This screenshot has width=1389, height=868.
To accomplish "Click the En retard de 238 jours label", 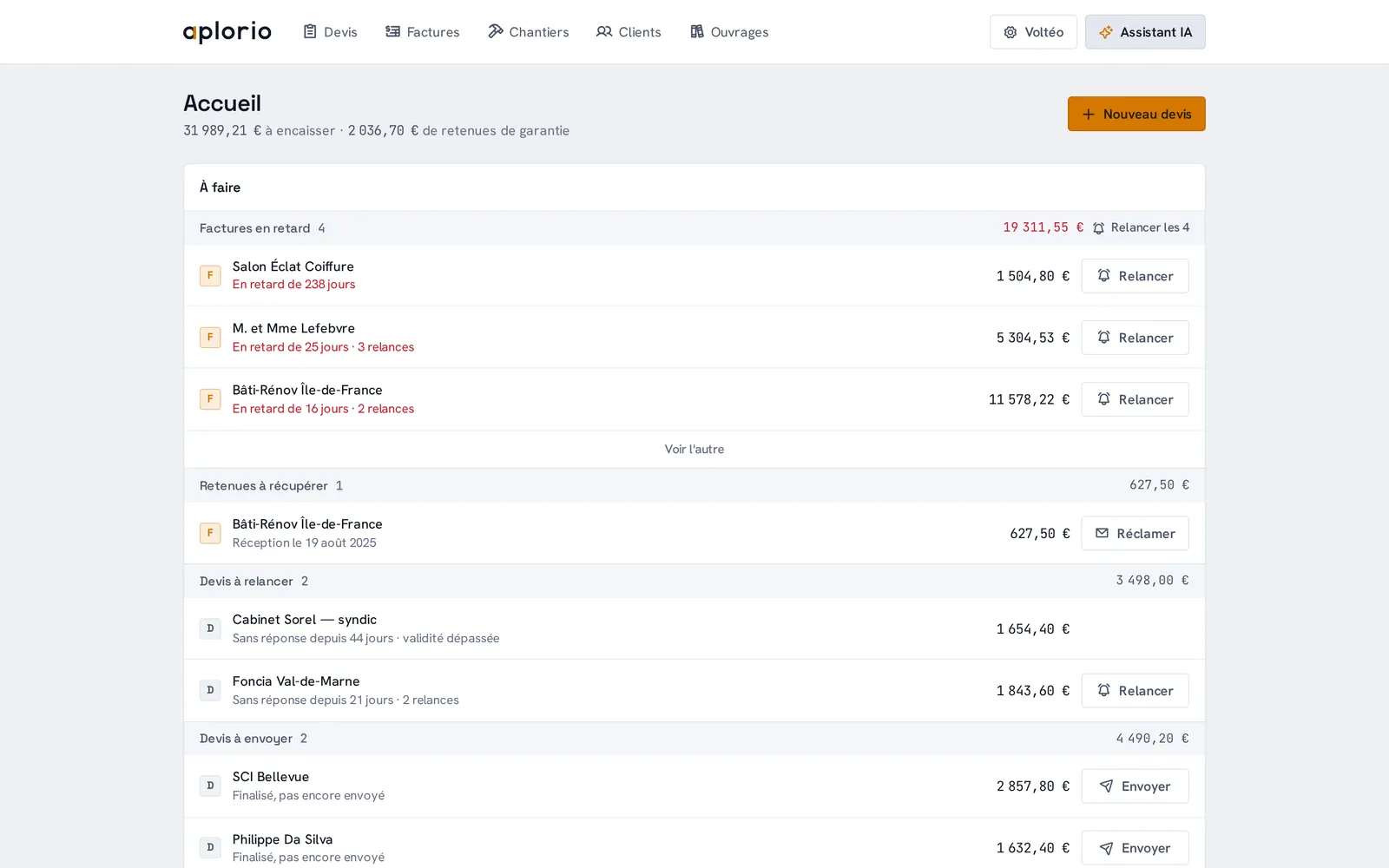I will coord(293,285).
